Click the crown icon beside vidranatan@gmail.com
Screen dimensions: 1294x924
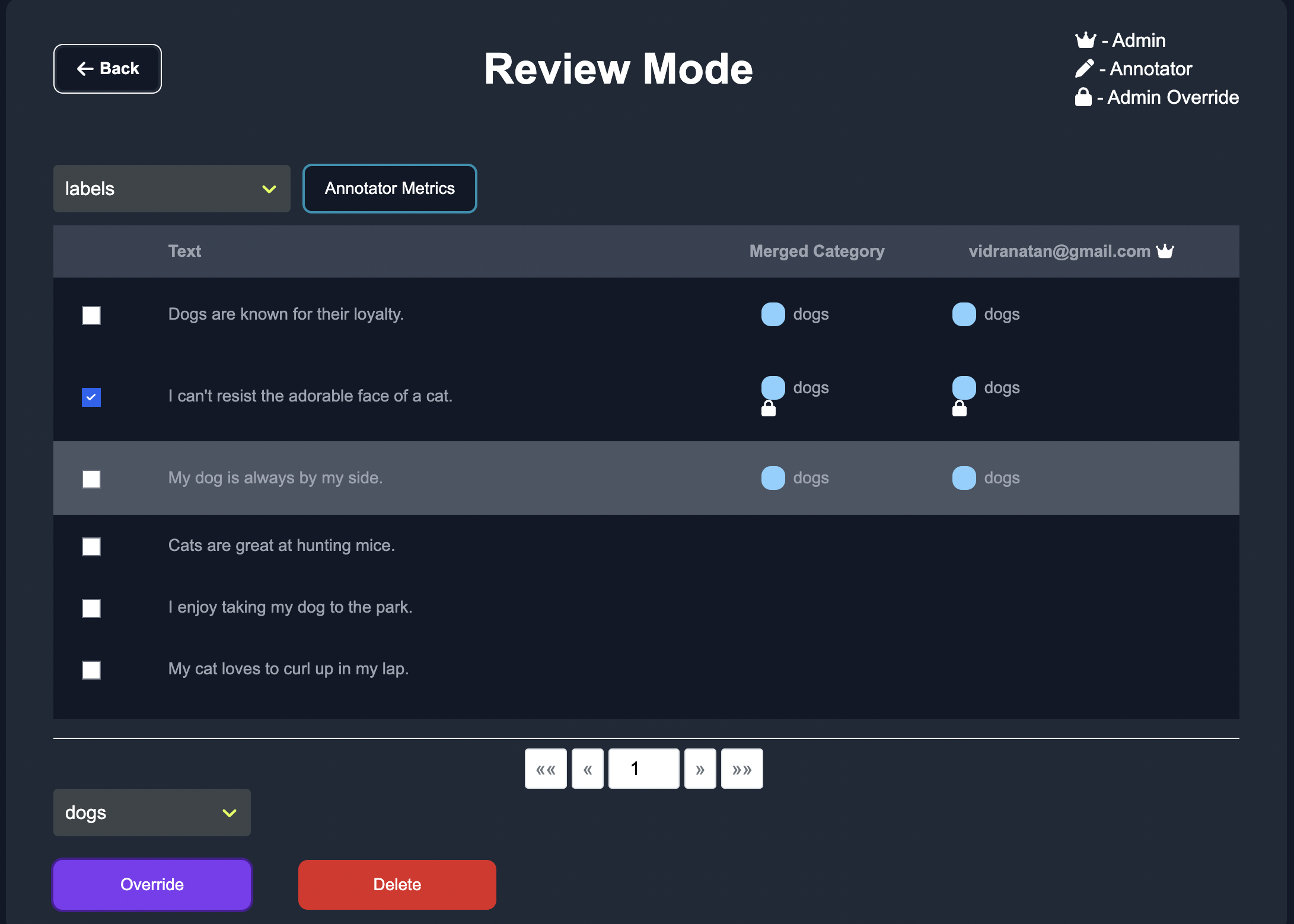1165,251
